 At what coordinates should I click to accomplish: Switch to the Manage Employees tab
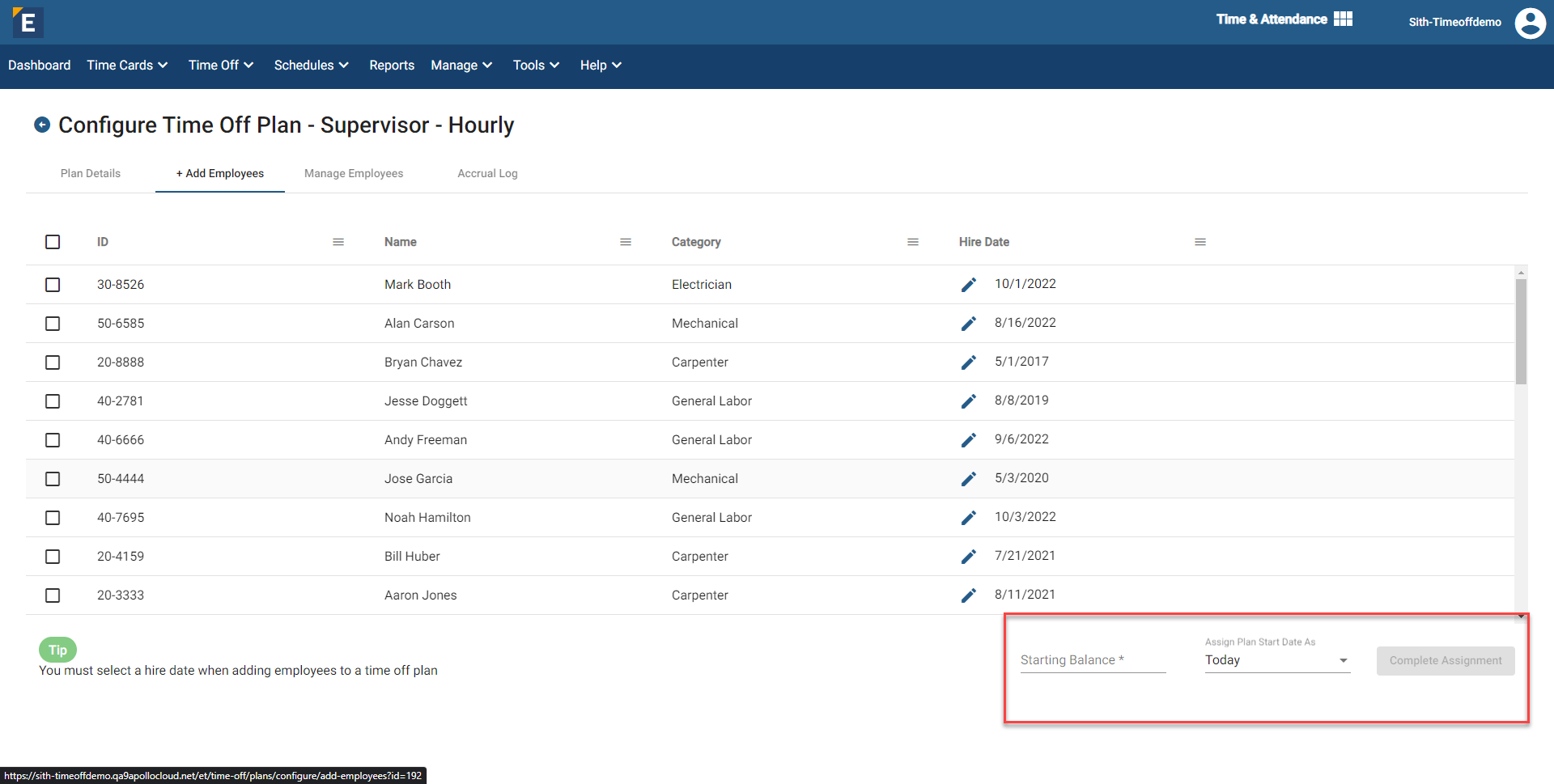click(354, 173)
